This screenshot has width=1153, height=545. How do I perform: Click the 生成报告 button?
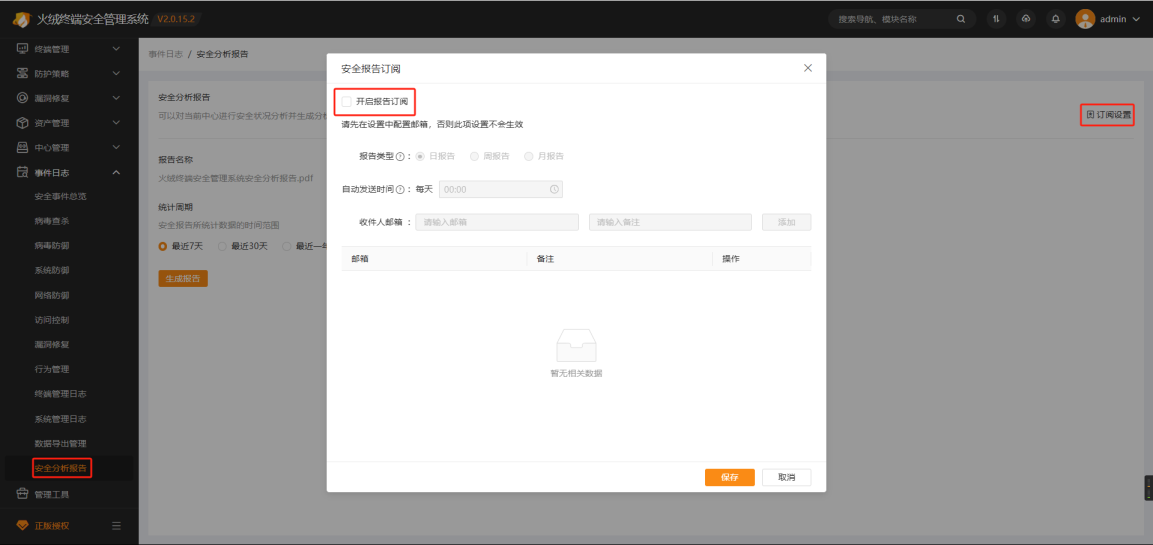point(183,279)
